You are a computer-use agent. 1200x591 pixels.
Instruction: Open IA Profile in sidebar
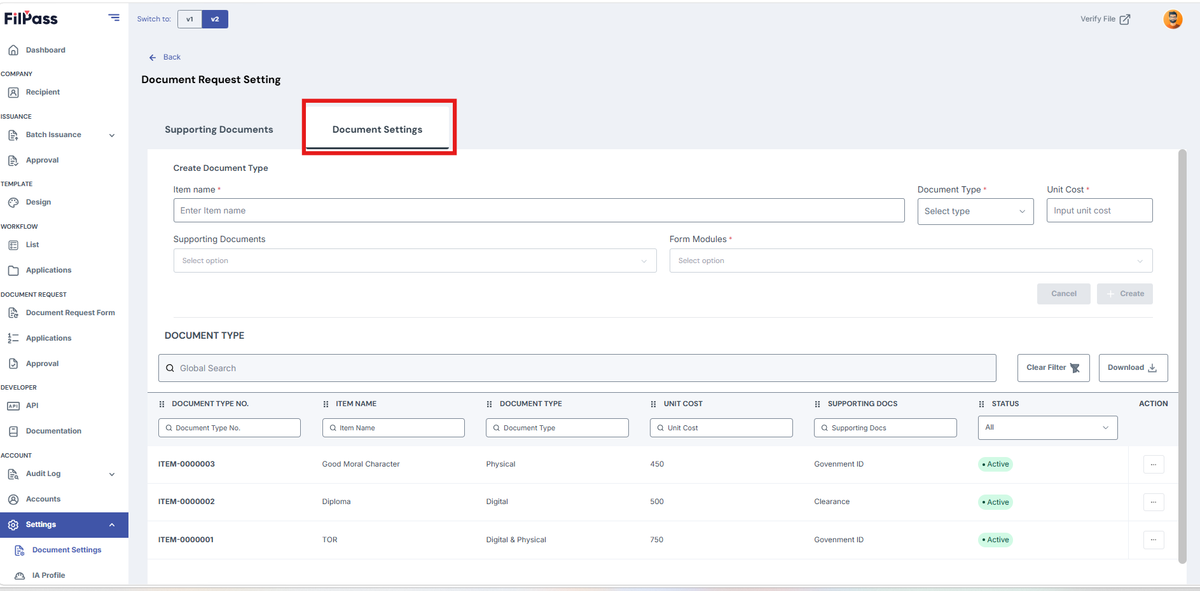click(x=49, y=576)
